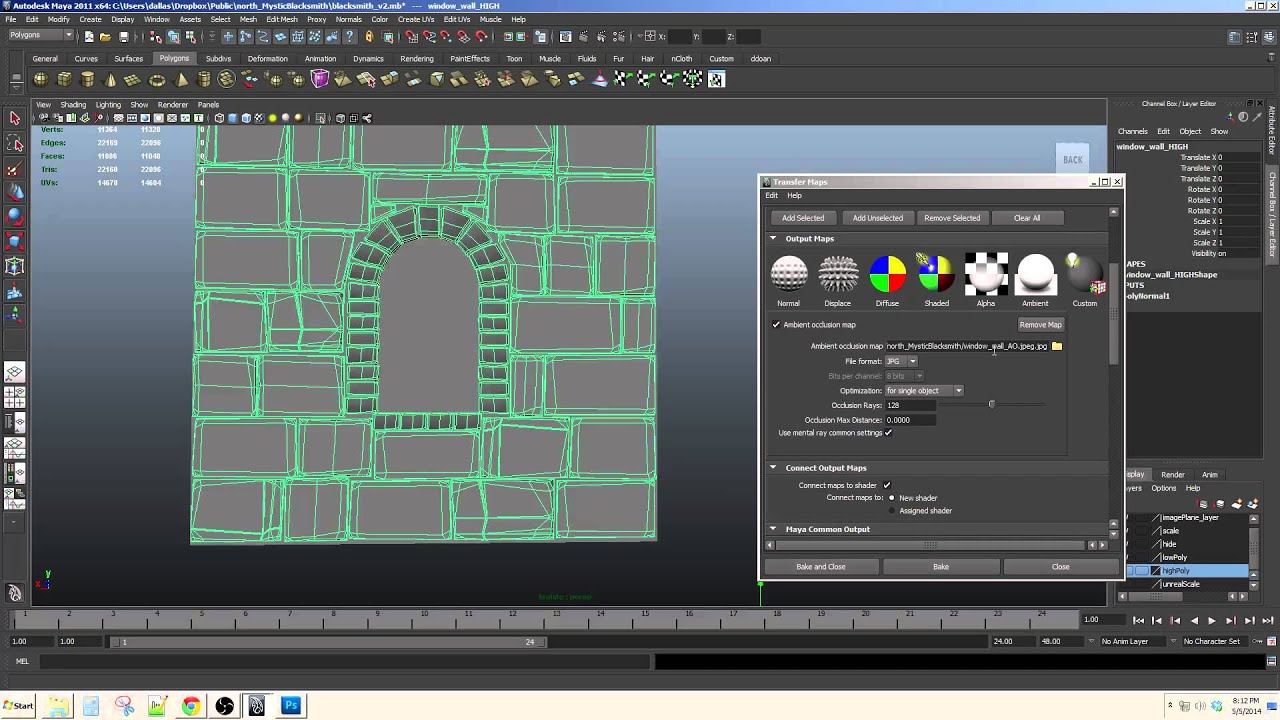Switch to the Deformation shelf tab
This screenshot has height=720, width=1280.
click(267, 59)
